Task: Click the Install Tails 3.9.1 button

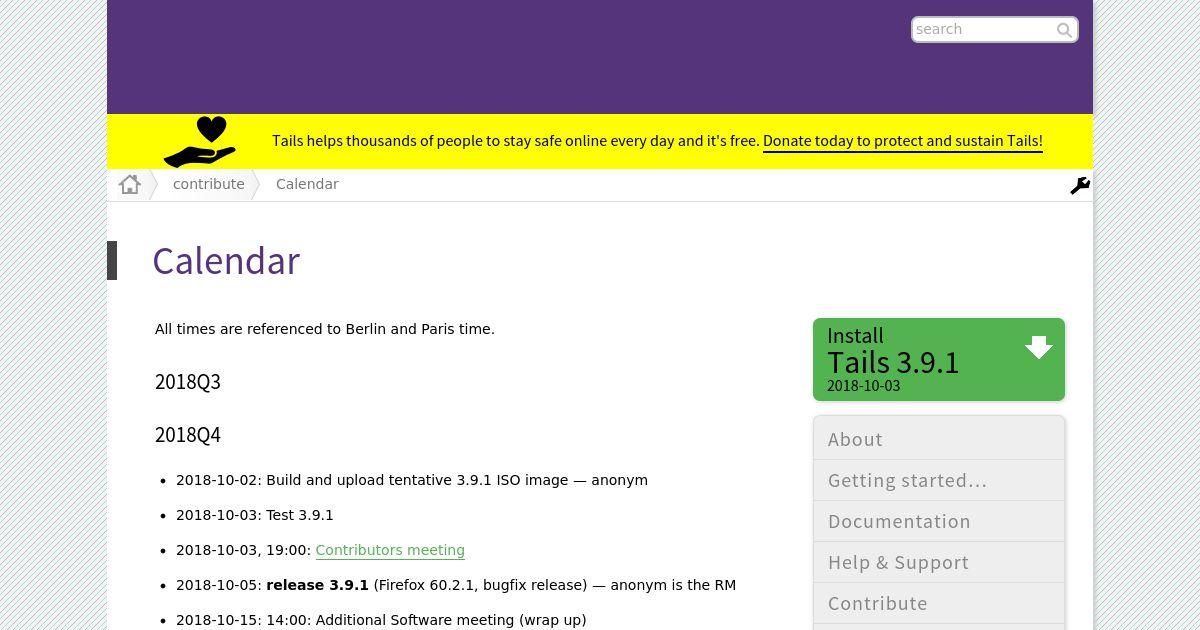Action: coord(939,359)
